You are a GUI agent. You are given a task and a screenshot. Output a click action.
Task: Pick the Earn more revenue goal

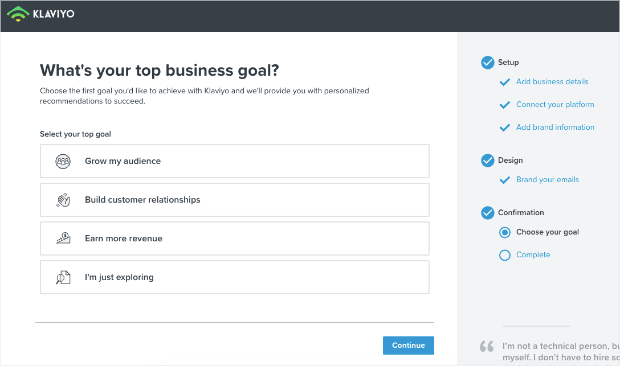tap(234, 238)
